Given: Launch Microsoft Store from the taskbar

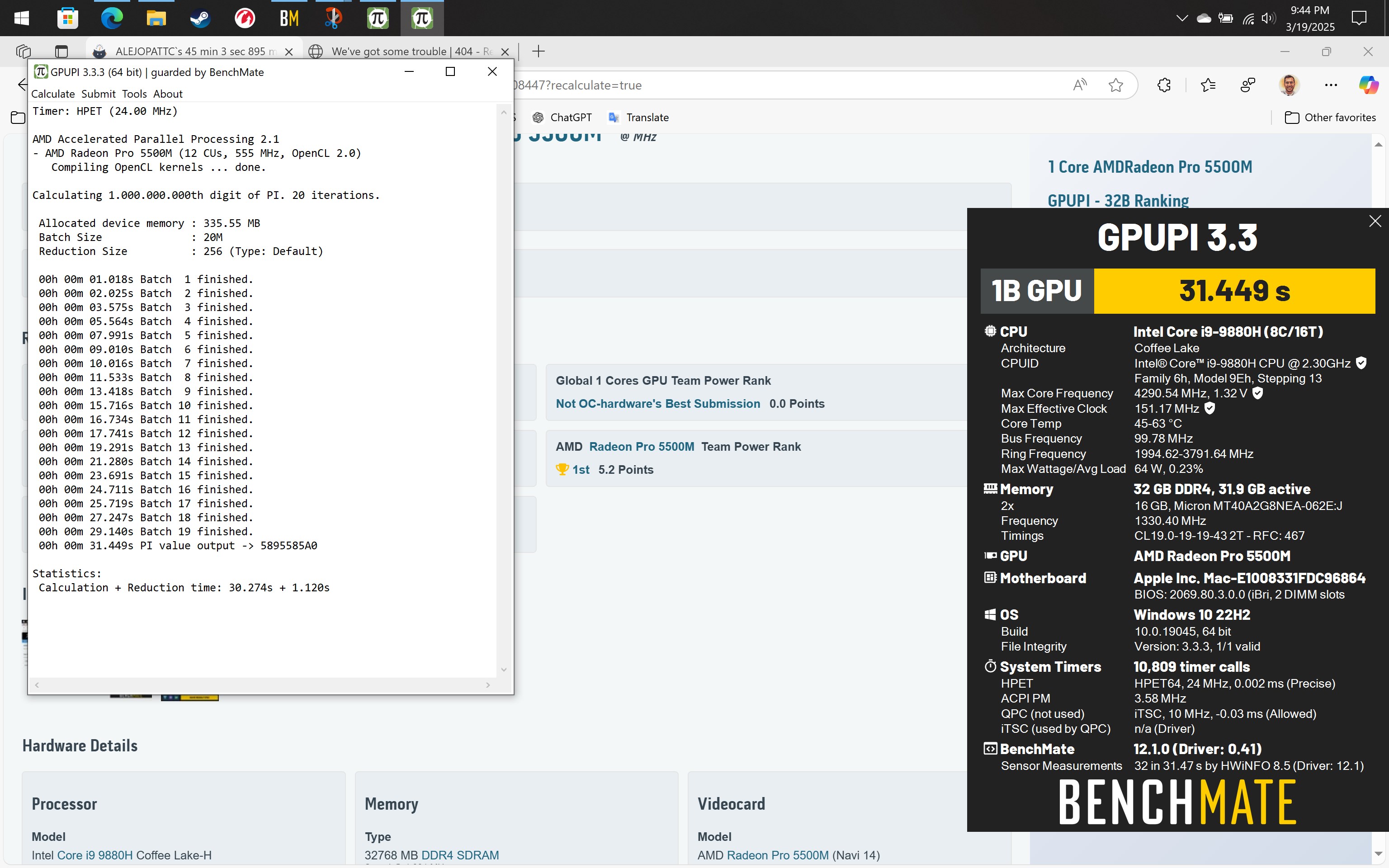Looking at the screenshot, I should [x=68, y=19].
